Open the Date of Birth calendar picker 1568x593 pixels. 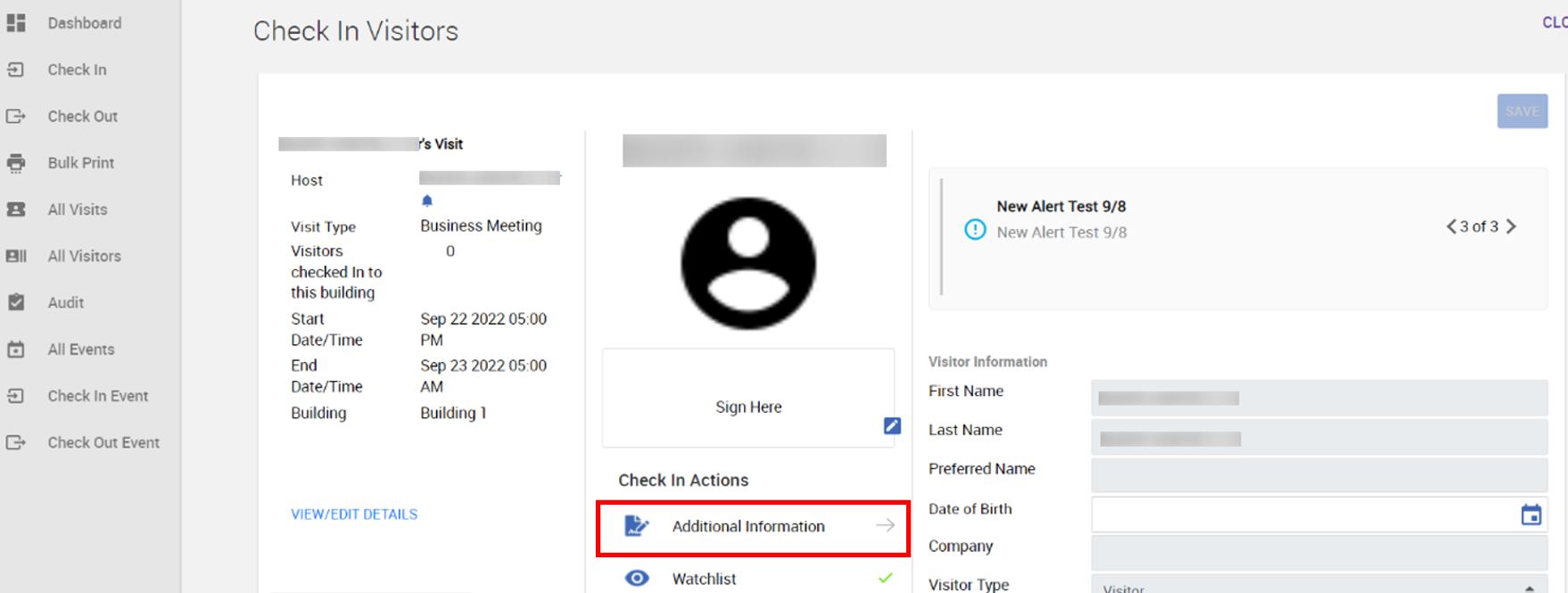[x=1531, y=515]
